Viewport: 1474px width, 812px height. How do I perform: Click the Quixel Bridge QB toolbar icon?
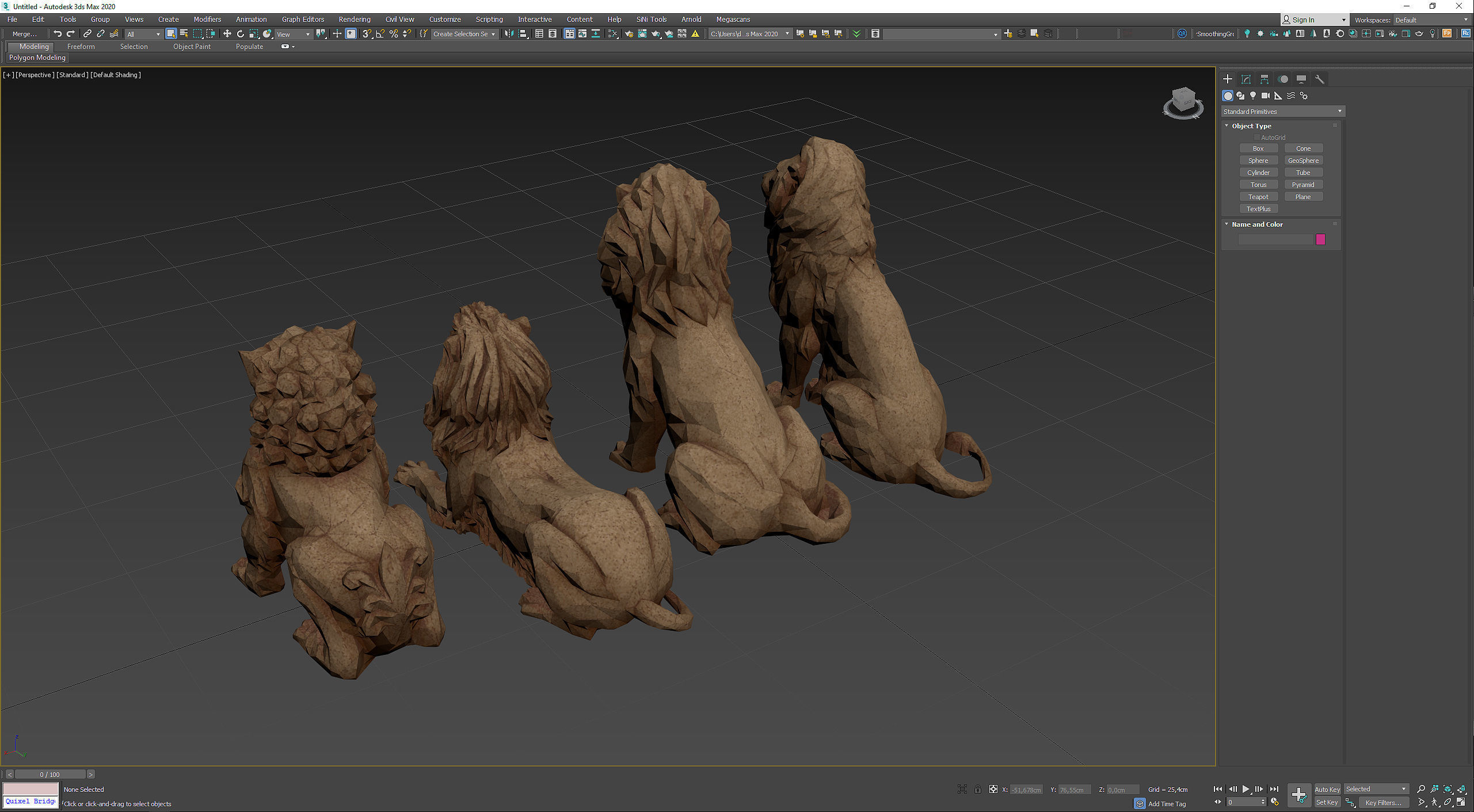pyautogui.click(x=1182, y=34)
